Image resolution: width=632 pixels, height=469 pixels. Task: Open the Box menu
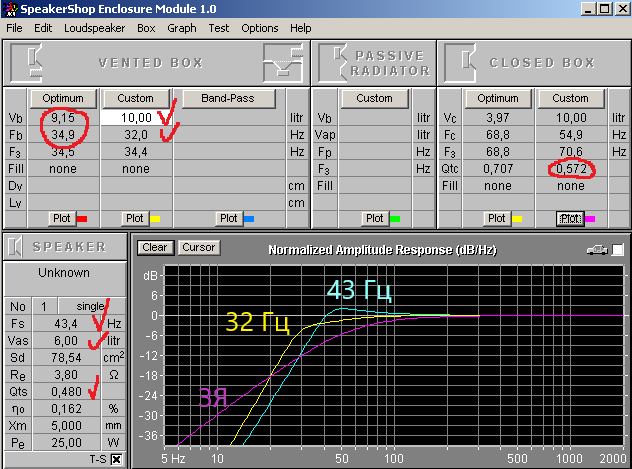146,28
